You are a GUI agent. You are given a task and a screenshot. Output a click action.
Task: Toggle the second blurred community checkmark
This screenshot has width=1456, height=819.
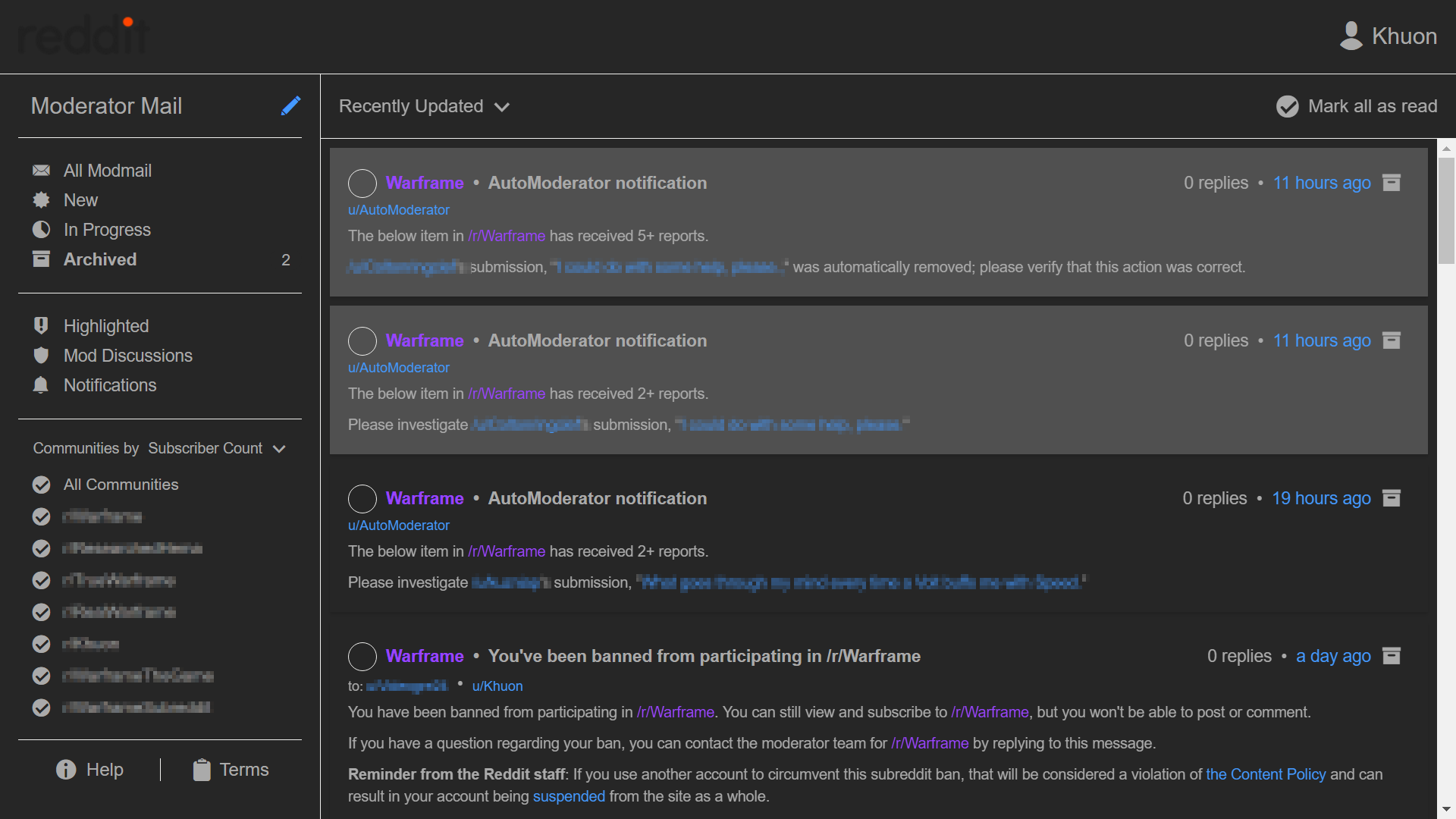click(42, 548)
